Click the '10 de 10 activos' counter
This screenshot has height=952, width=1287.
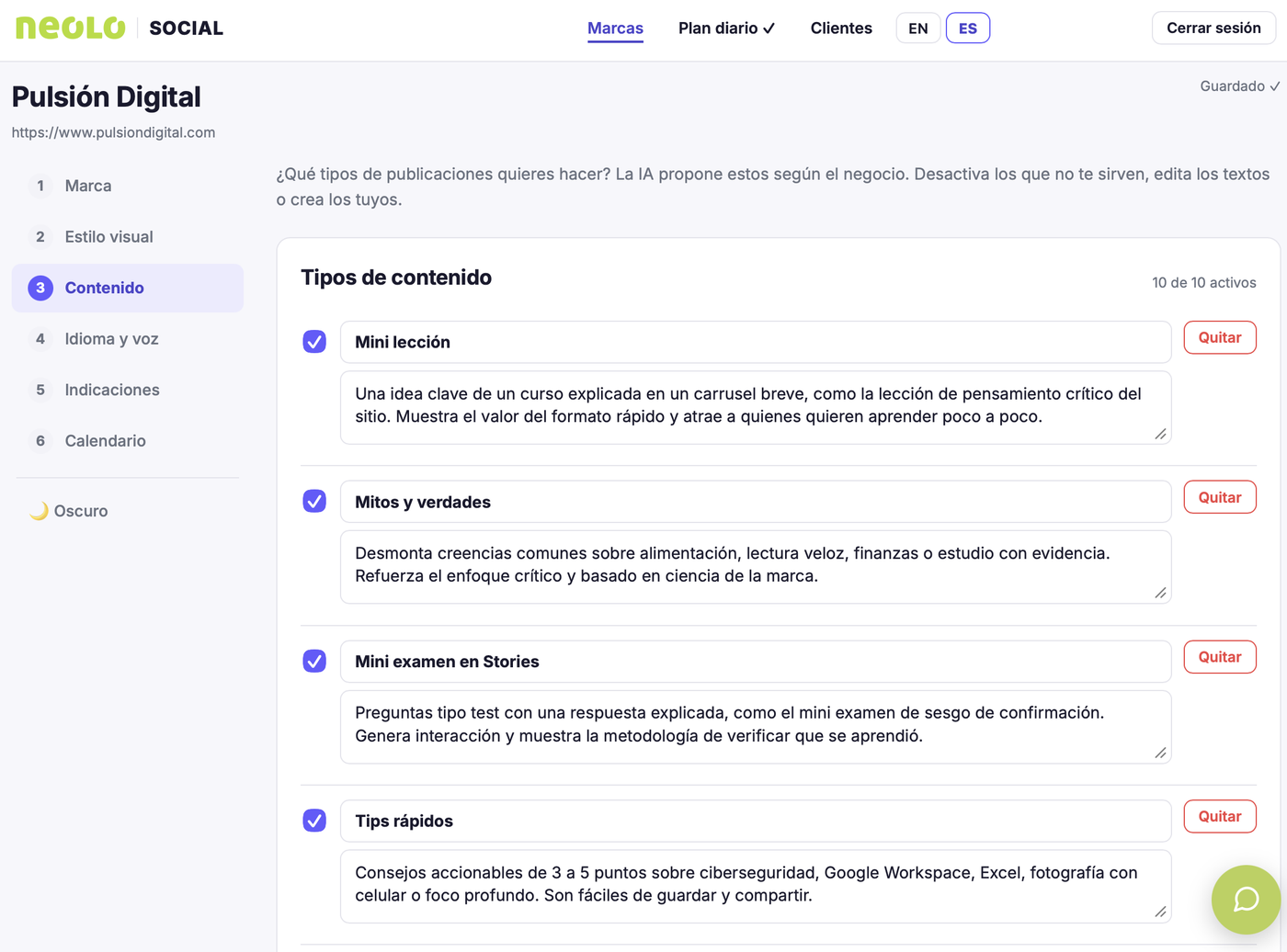point(1203,283)
